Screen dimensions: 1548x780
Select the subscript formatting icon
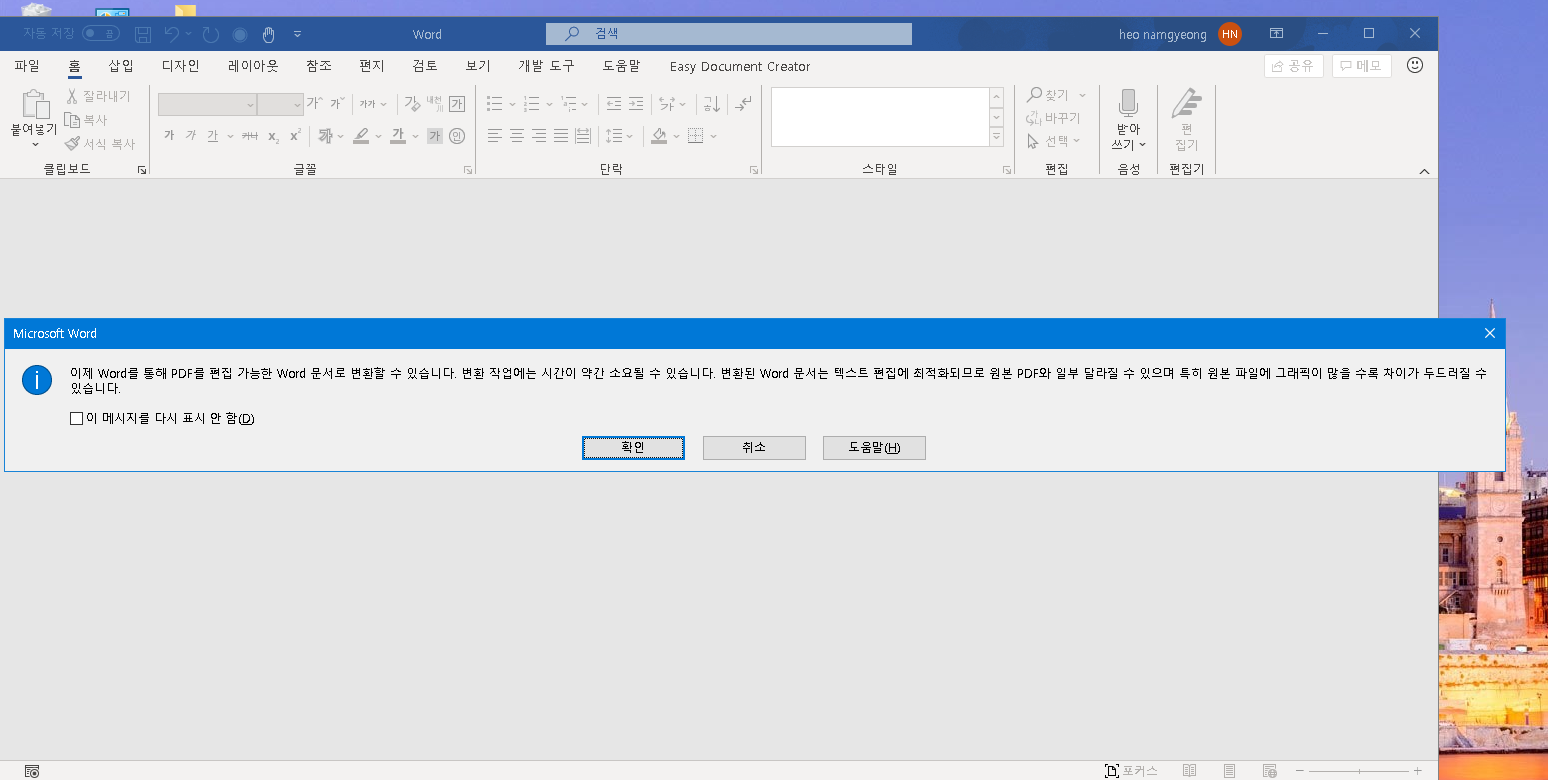271,137
